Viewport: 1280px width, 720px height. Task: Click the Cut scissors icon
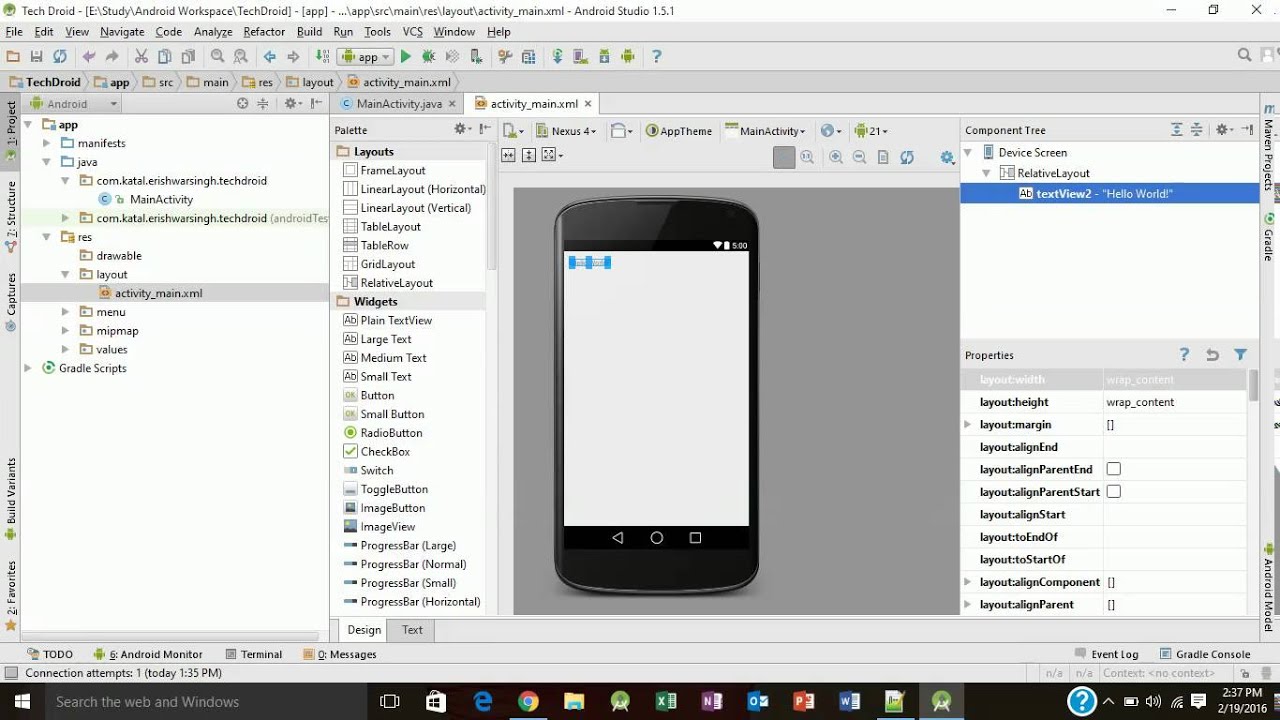click(x=141, y=57)
